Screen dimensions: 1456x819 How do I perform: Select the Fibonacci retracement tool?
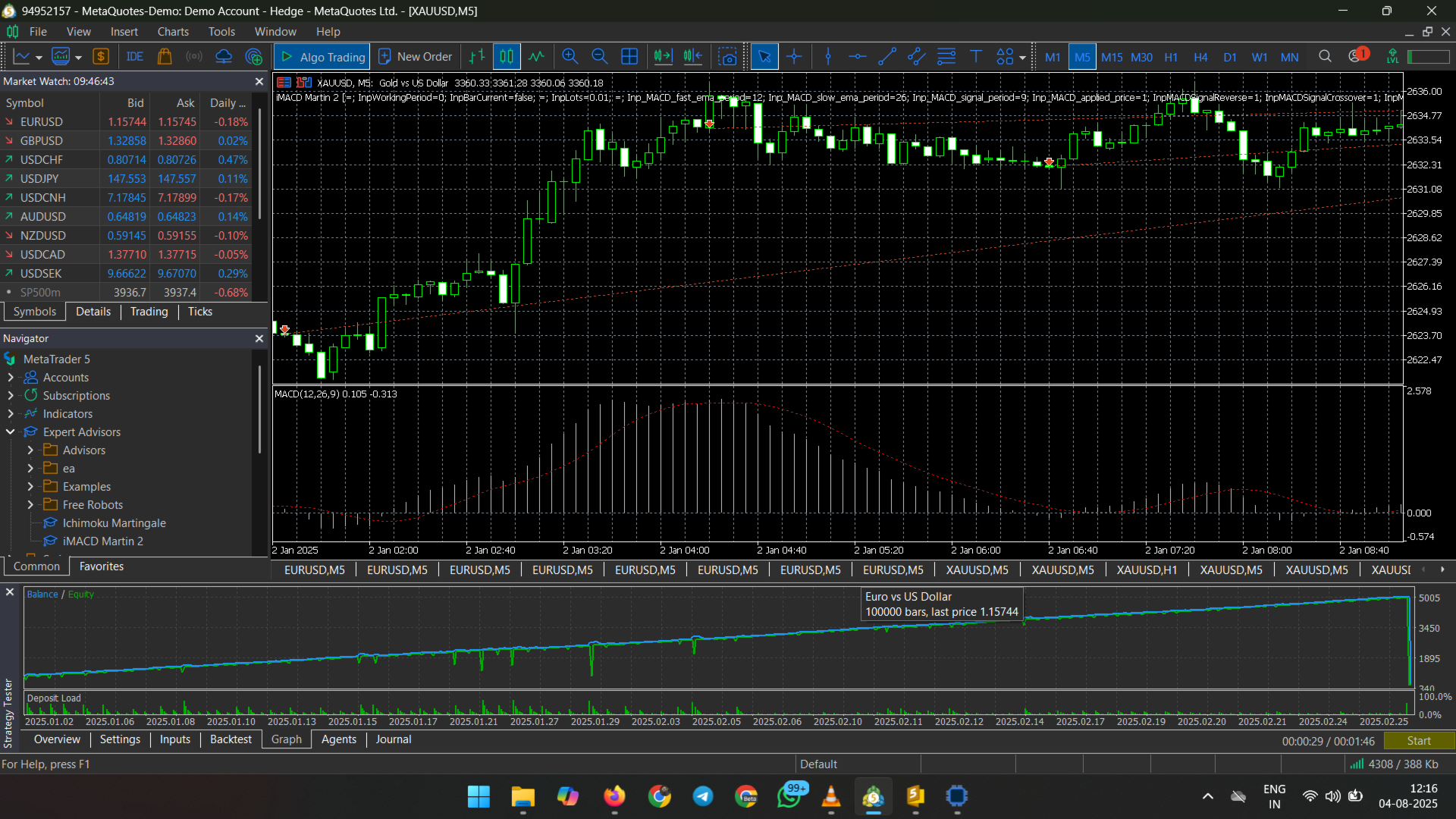click(x=946, y=57)
